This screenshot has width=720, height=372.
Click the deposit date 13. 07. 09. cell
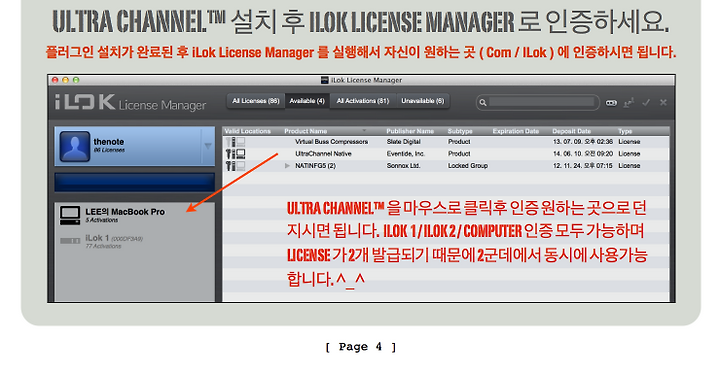click(583, 142)
